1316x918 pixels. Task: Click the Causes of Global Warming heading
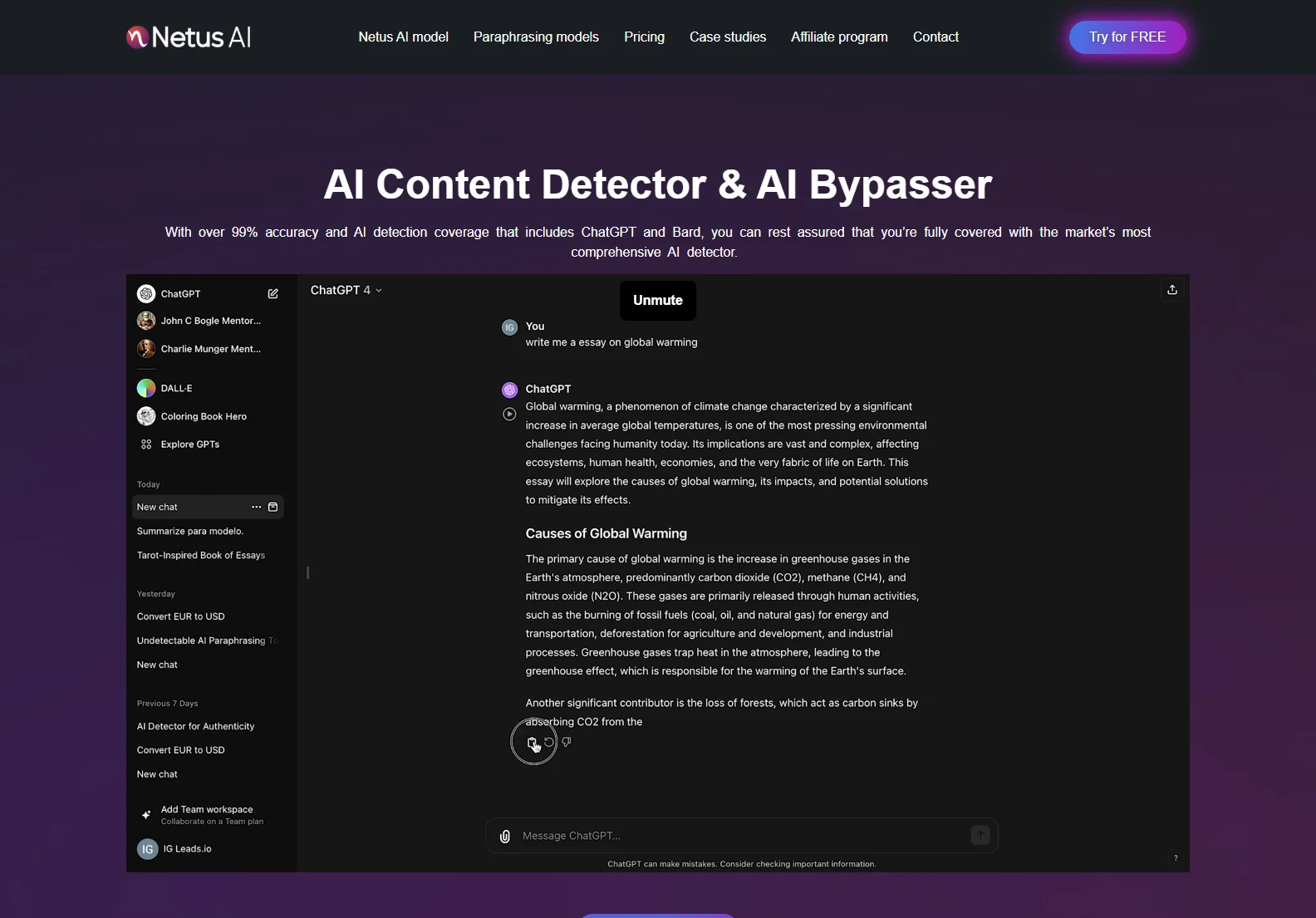coord(606,533)
